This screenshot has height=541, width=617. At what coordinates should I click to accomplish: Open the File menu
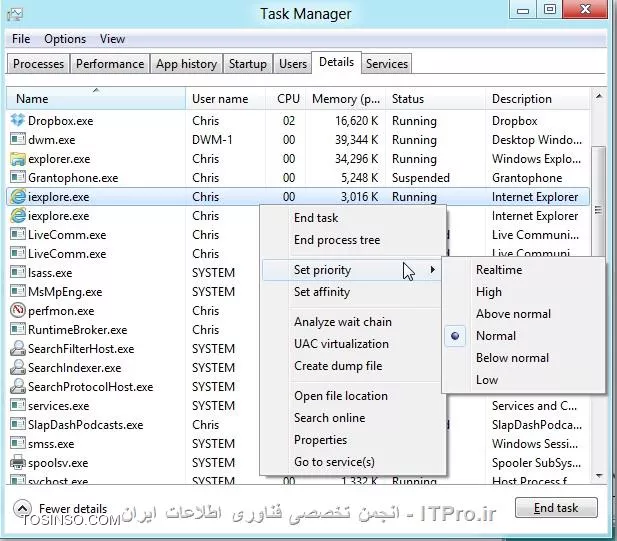pos(21,39)
